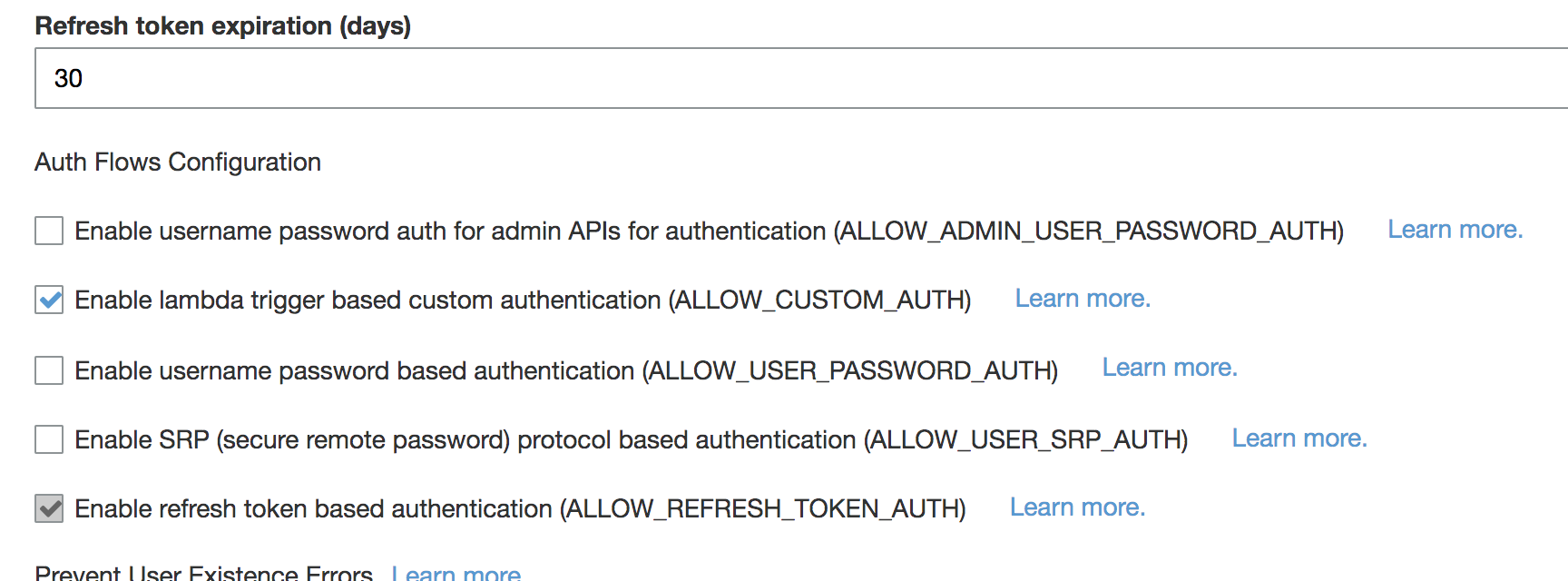Open Learn more for admin user password auth
This screenshot has height=581, width=1568.
point(1455,229)
